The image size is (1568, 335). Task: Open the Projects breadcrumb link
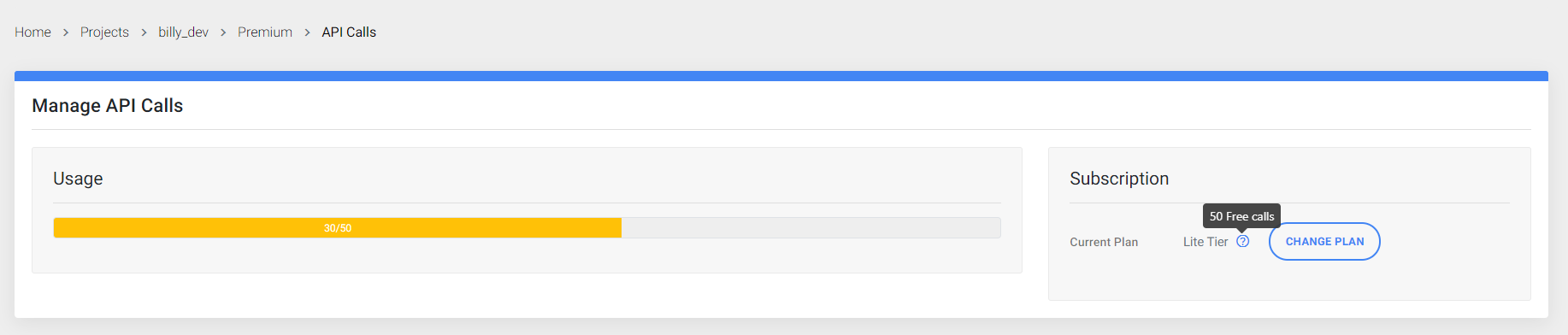(x=104, y=32)
